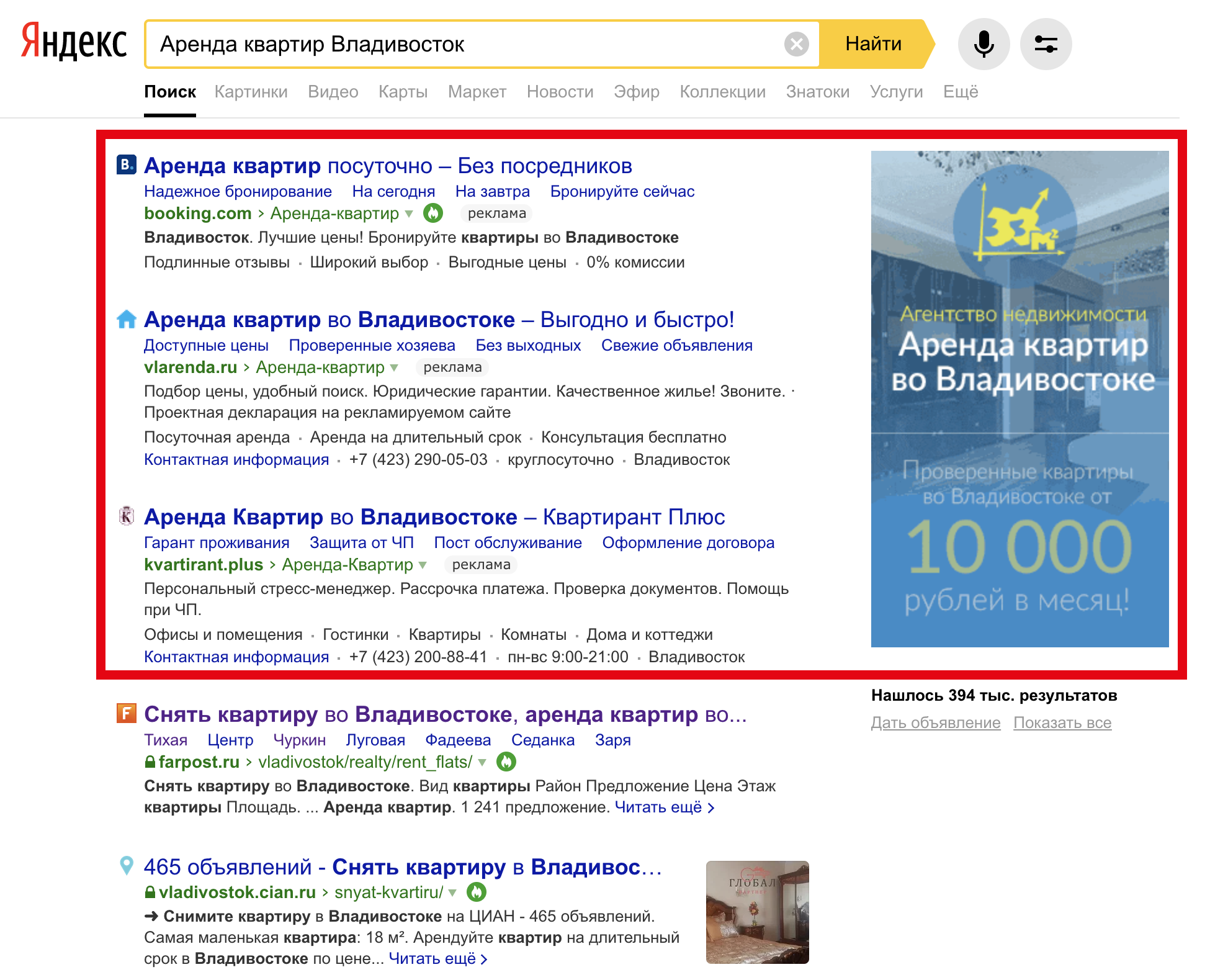Viewport: 1210px width, 980px height.
Task: Click the vlarenda.ru house favicon
Action: [x=127, y=319]
